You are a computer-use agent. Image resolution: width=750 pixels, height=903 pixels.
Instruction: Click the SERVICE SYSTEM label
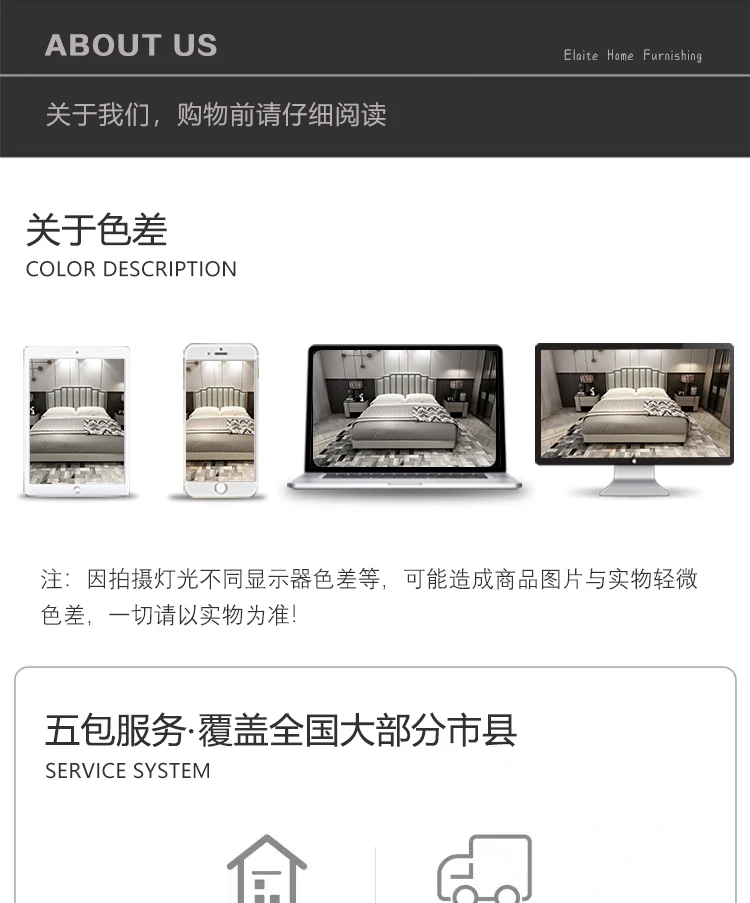pos(128,771)
